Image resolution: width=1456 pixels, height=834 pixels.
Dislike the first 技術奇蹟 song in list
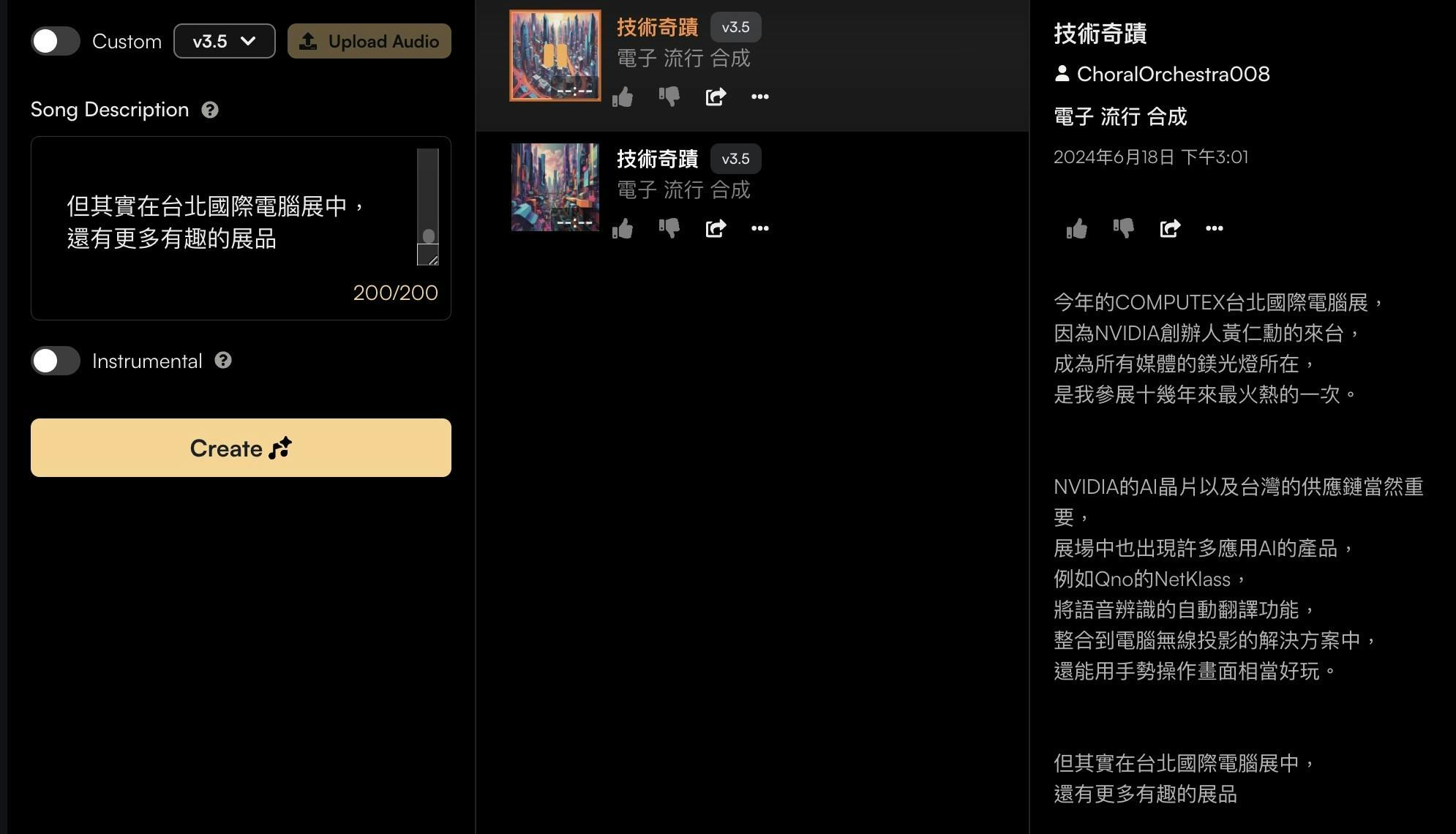click(669, 97)
